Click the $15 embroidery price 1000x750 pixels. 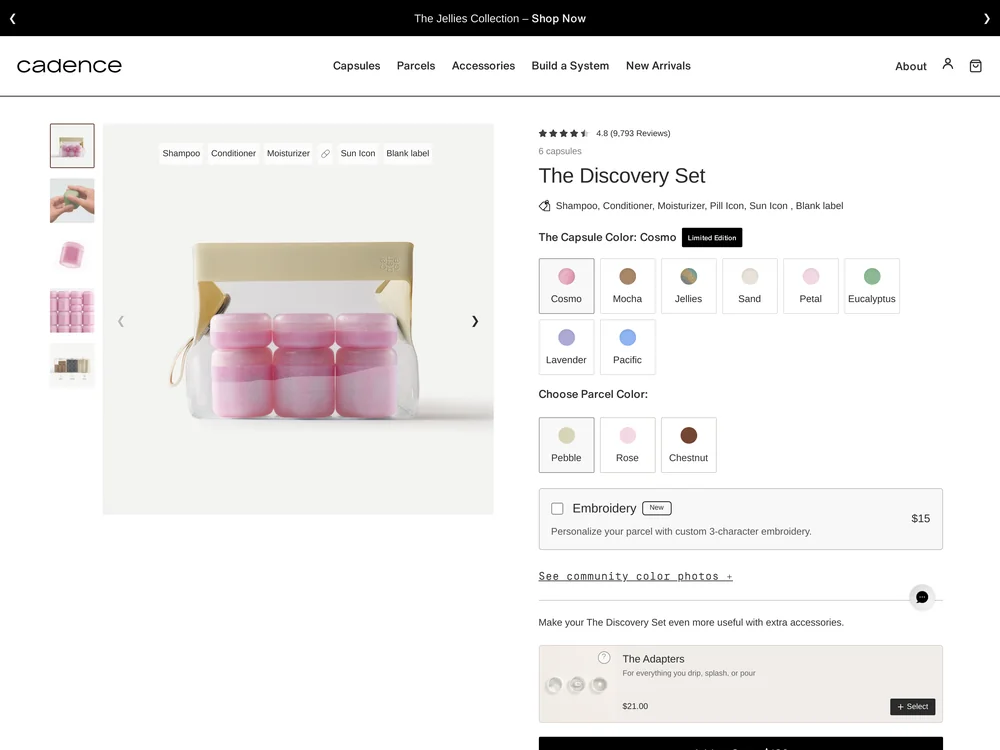pos(920,518)
